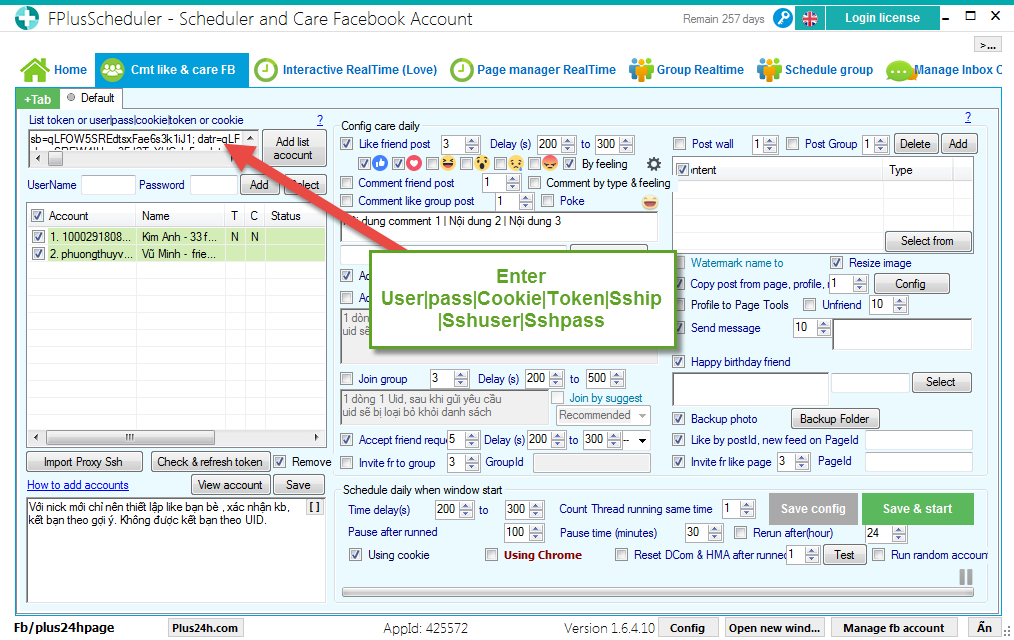Expand the hidden tabs overflow button
Image resolution: width=1014 pixels, height=640 pixels.
tap(987, 45)
